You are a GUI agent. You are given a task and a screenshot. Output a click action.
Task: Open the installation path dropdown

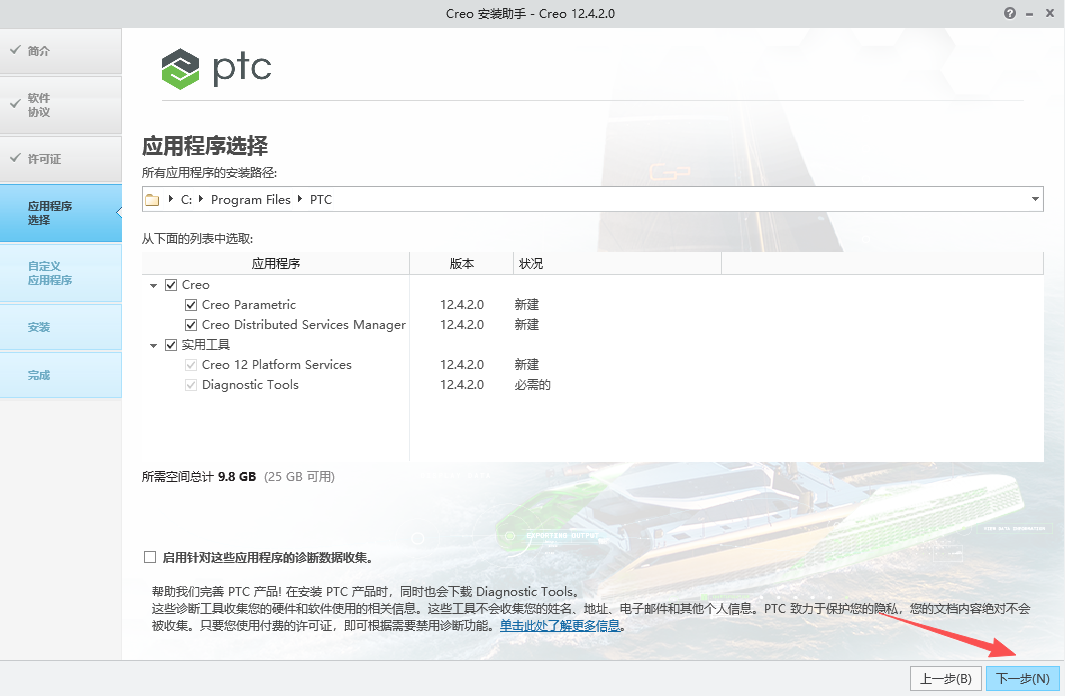1035,199
